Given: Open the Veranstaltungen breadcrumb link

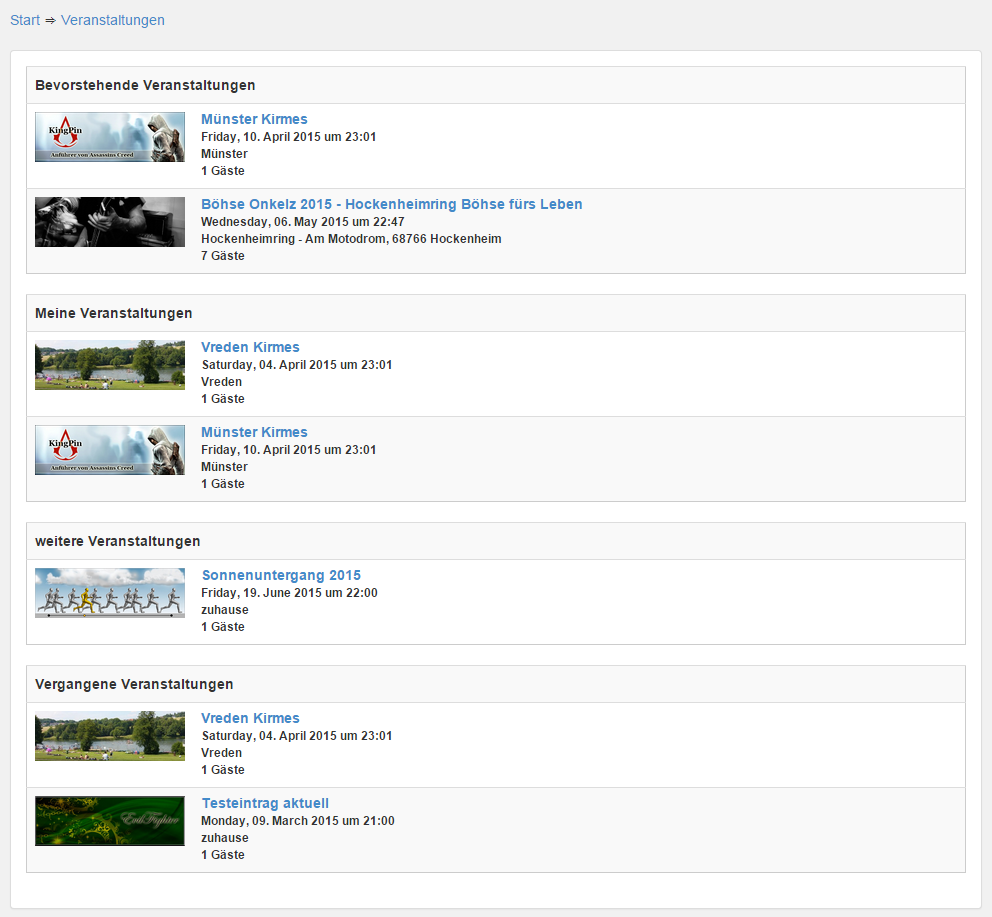Looking at the screenshot, I should [113, 20].
